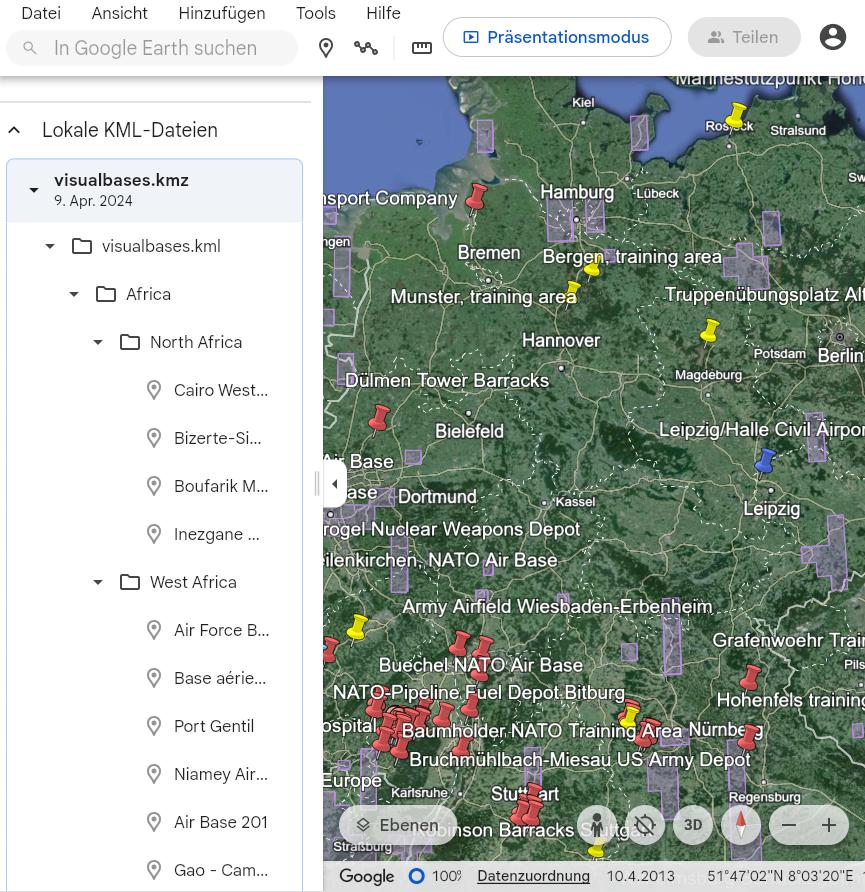Click the Cairo West placemark icon
The width and height of the screenshot is (865, 892).
154,390
